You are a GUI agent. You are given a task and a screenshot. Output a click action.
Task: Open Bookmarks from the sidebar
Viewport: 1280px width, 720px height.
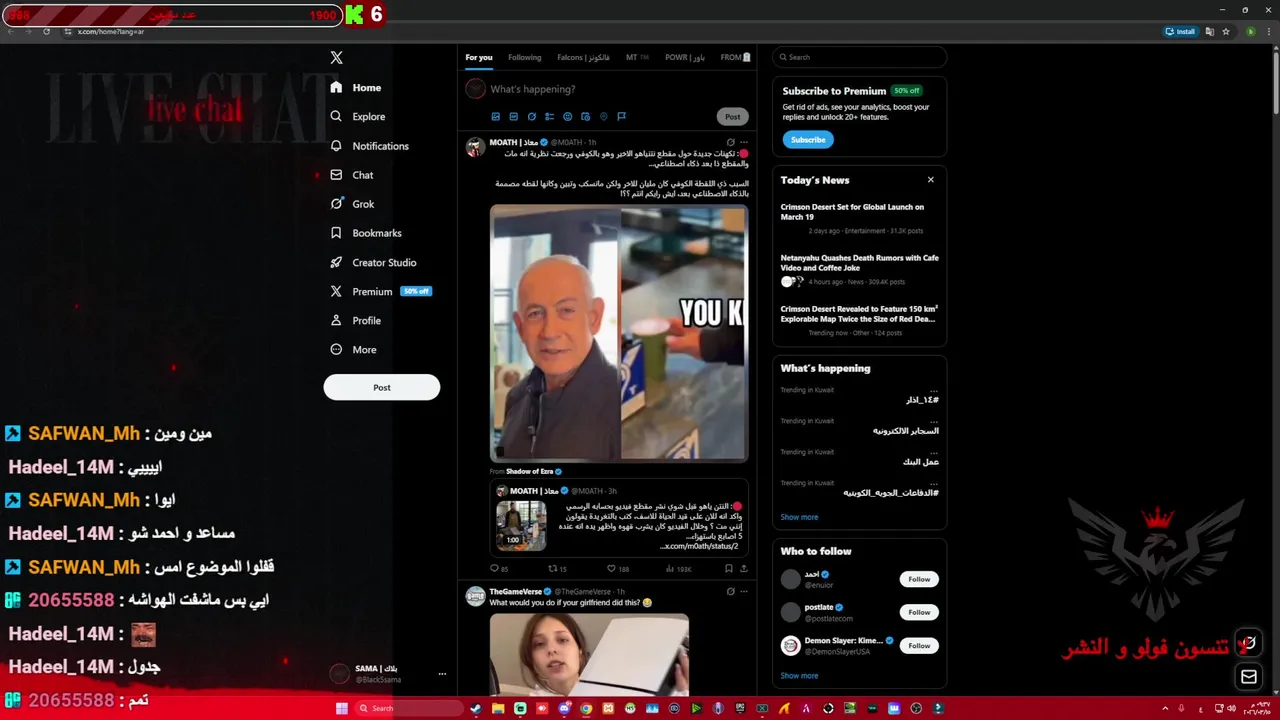point(366,233)
